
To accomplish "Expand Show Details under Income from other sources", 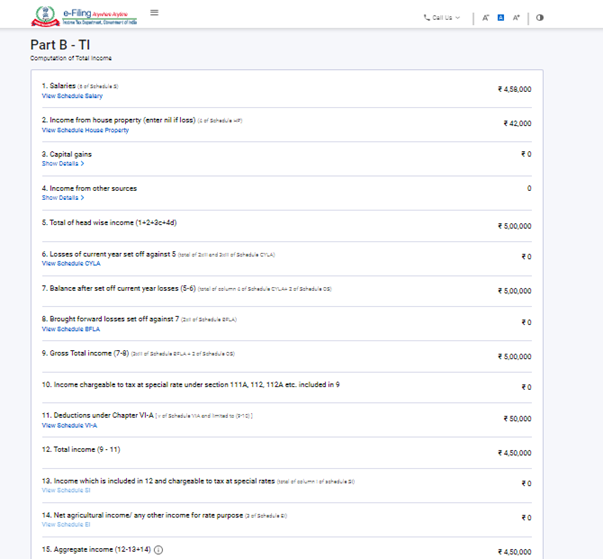I will [x=63, y=198].
